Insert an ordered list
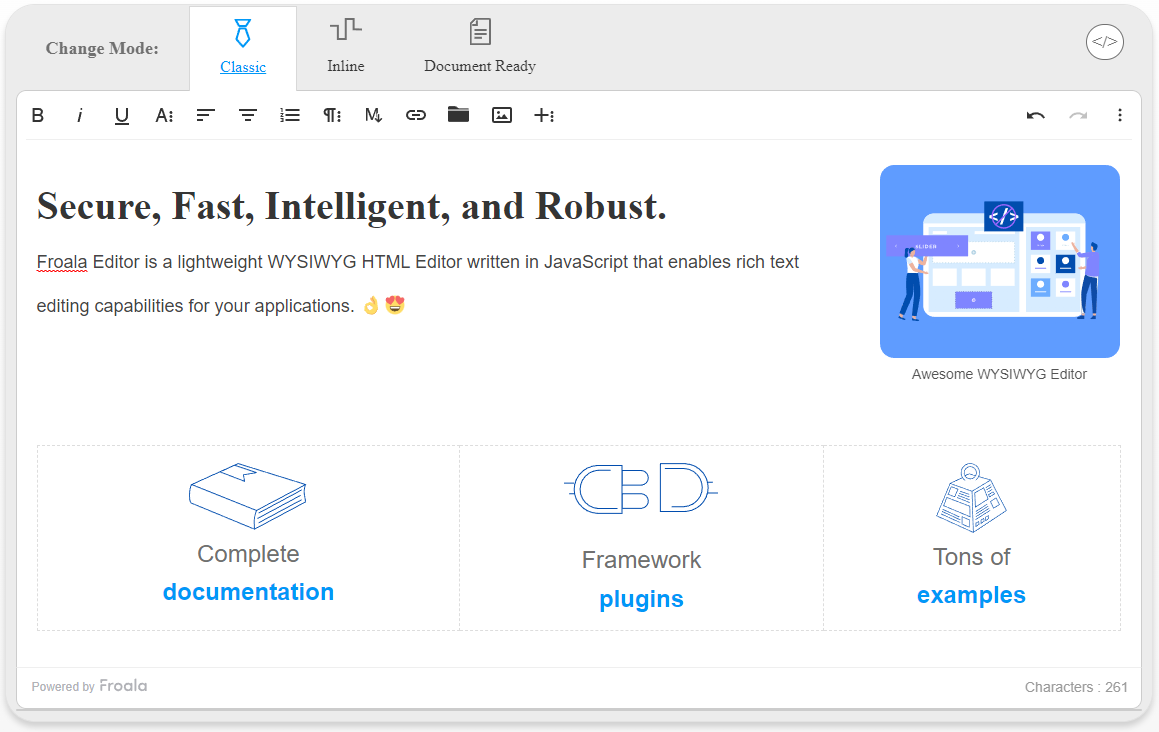This screenshot has width=1159, height=732. (290, 115)
